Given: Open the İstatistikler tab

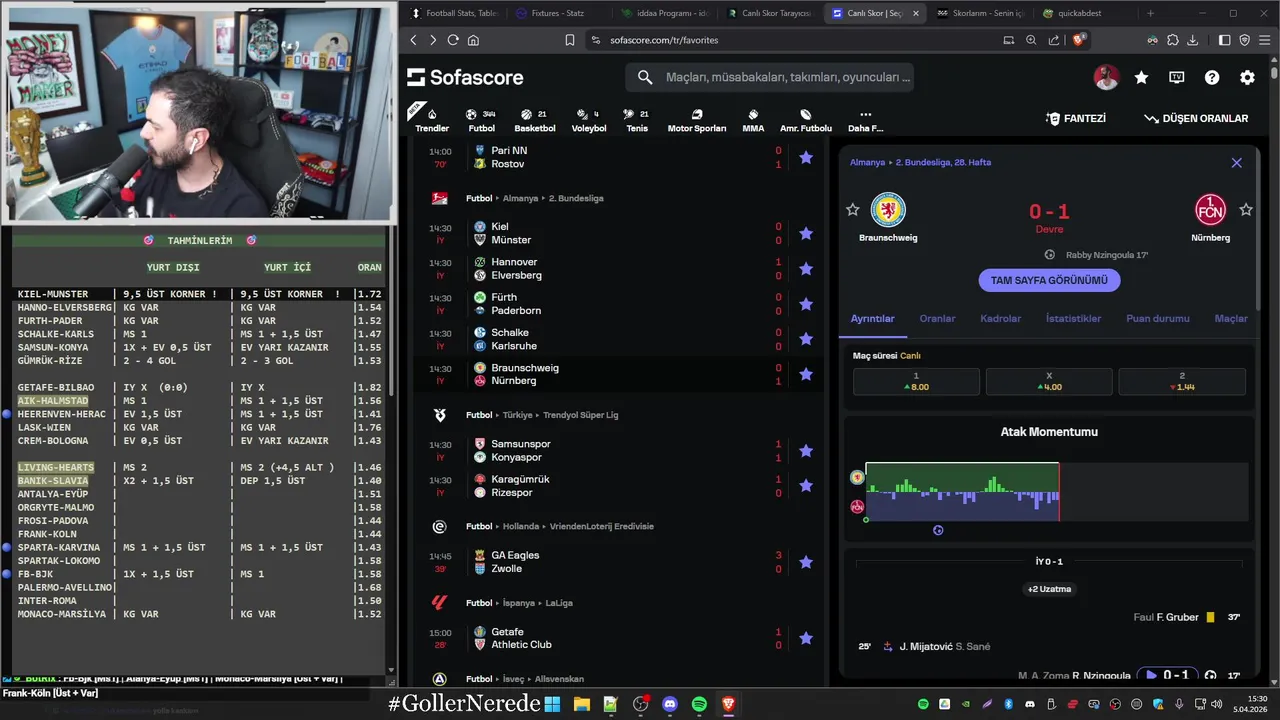Looking at the screenshot, I should 1073,318.
